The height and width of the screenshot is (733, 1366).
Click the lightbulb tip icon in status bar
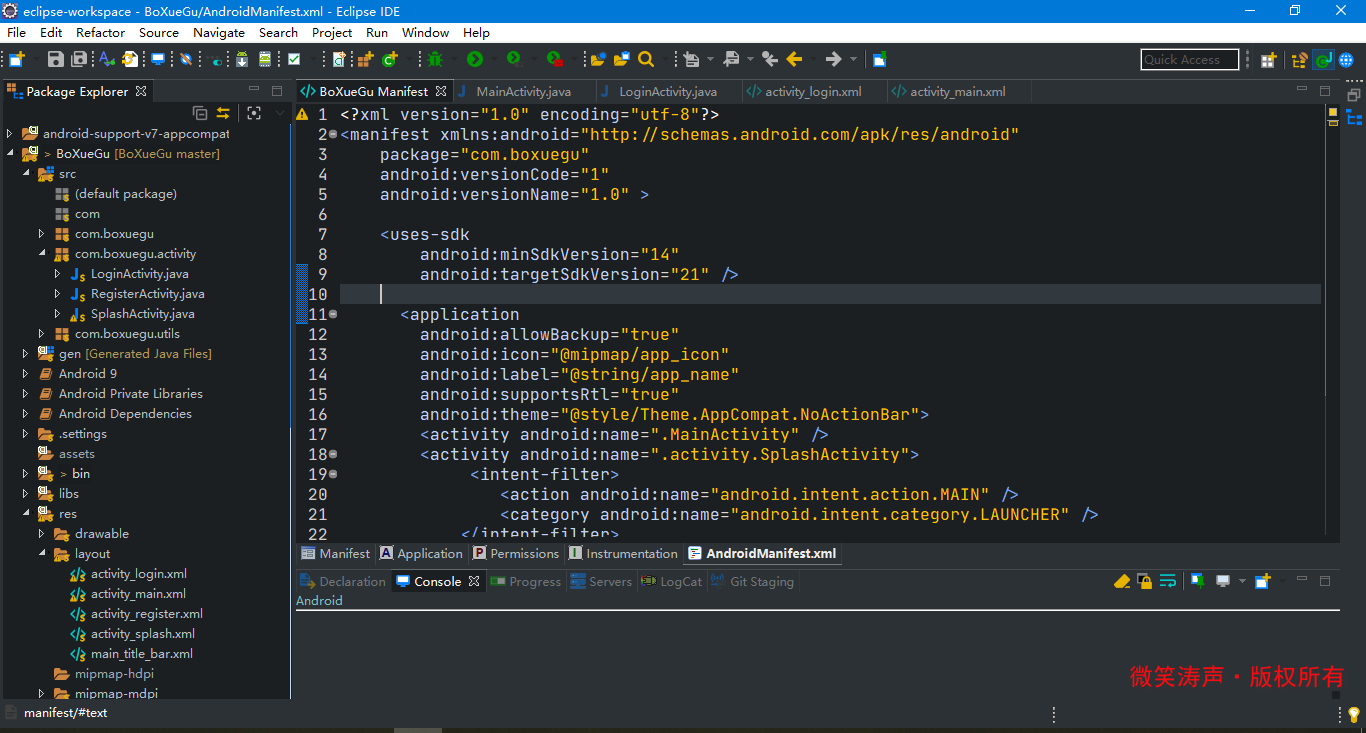click(1354, 714)
